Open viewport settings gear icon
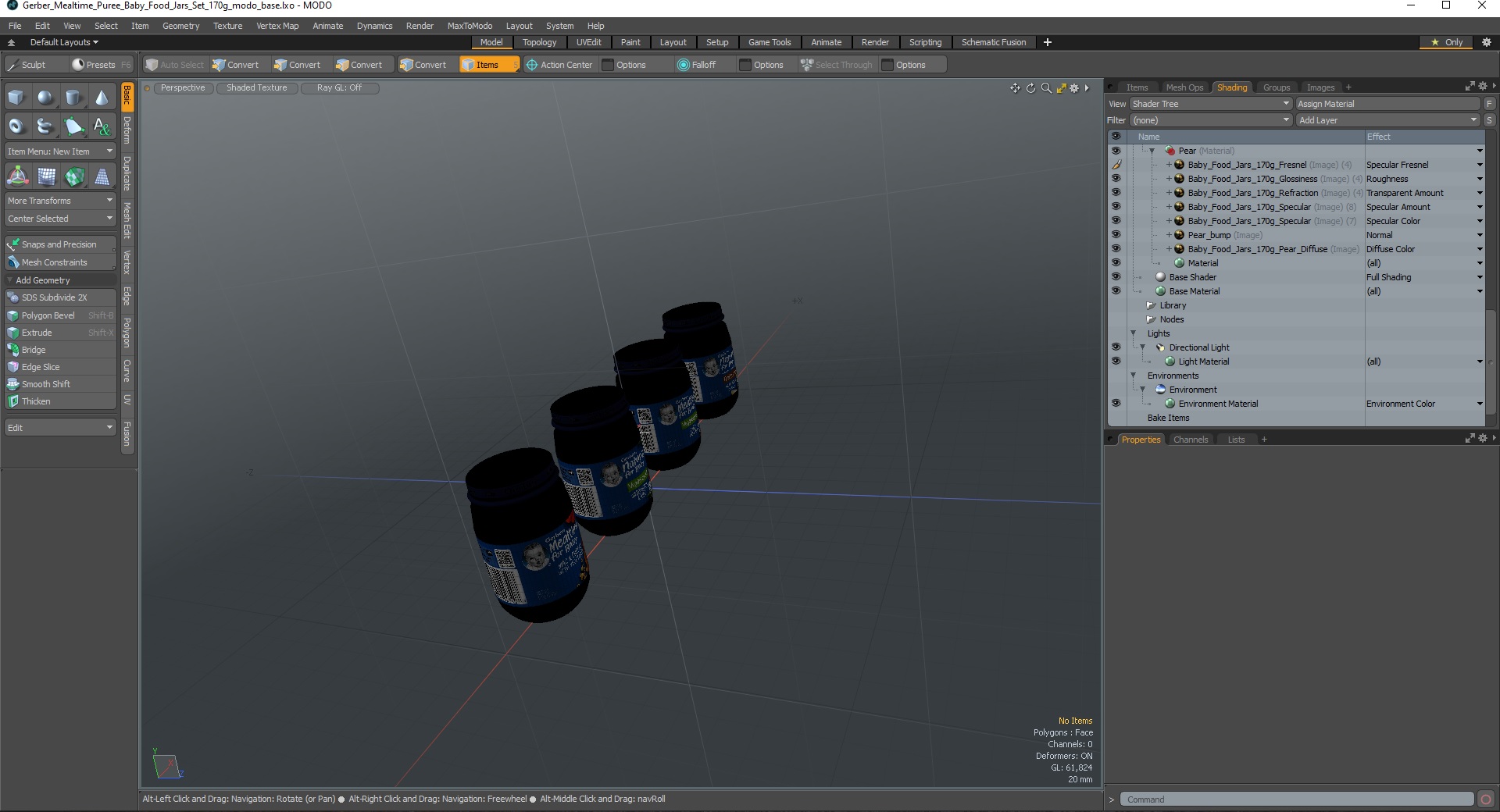Viewport: 1500px width, 812px height. pos(1074,88)
